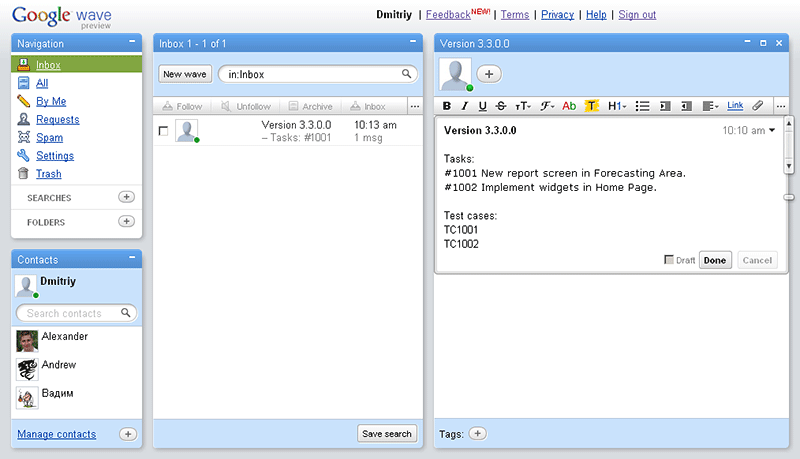Screen dimensions: 800x459
Task: Run search with magnifier icon in inbox
Action: tap(407, 74)
